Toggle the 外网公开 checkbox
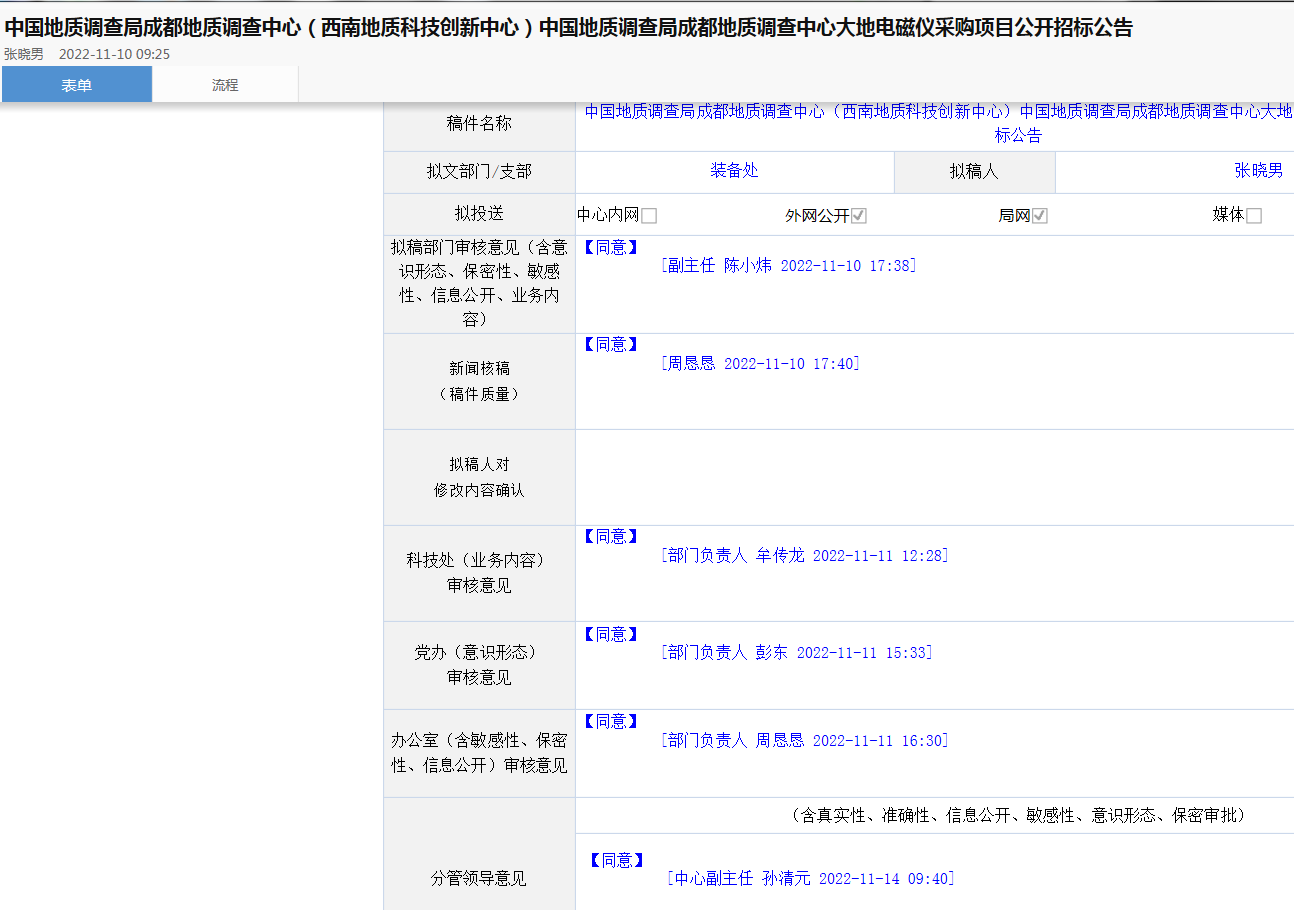 tap(858, 216)
